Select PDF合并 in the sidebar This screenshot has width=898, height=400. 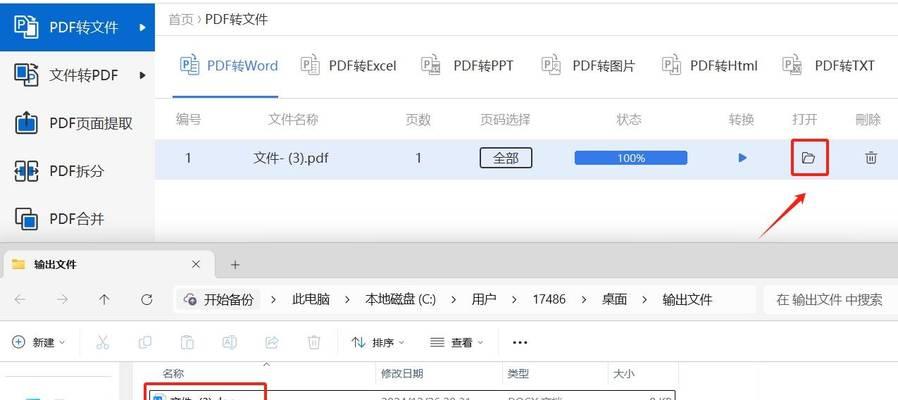(x=77, y=218)
